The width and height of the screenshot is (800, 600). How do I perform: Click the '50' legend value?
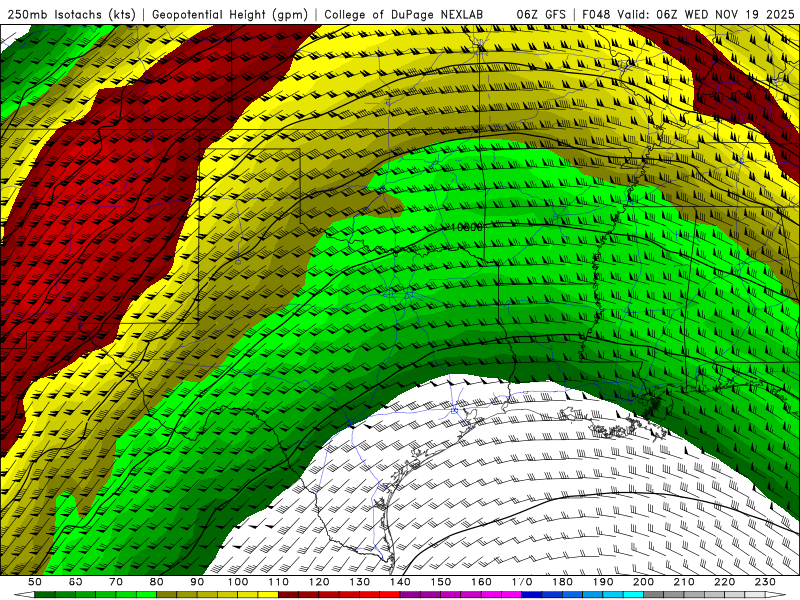click(x=35, y=582)
